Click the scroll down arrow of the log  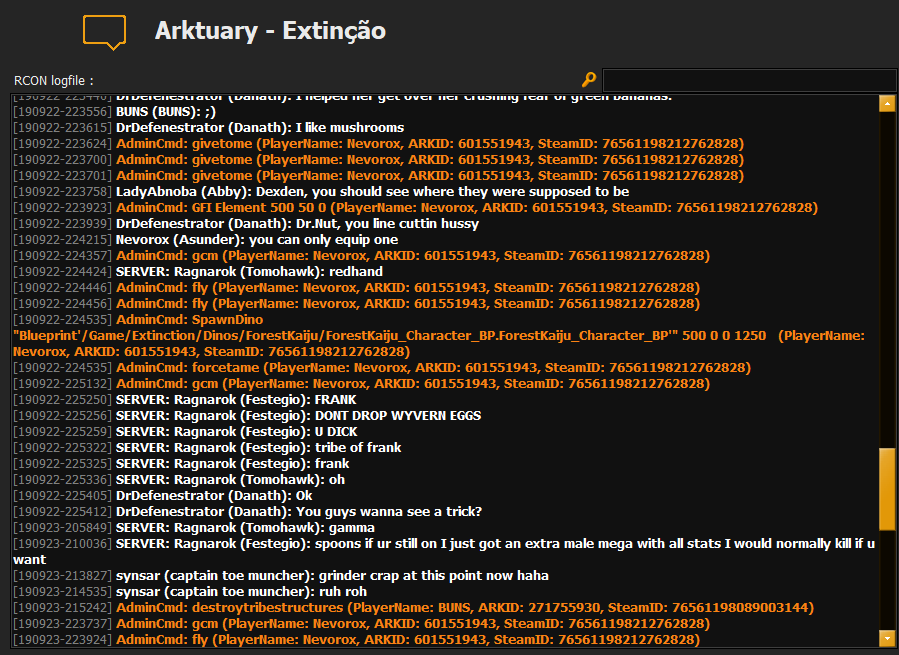point(886,637)
